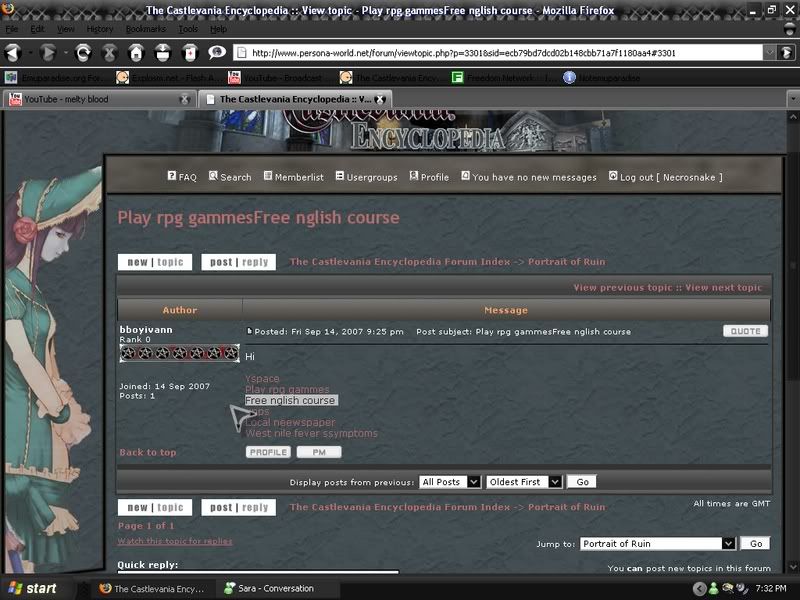Click the taskbar clock showing 7:32 PM
This screenshot has height=600, width=800.
click(771, 588)
